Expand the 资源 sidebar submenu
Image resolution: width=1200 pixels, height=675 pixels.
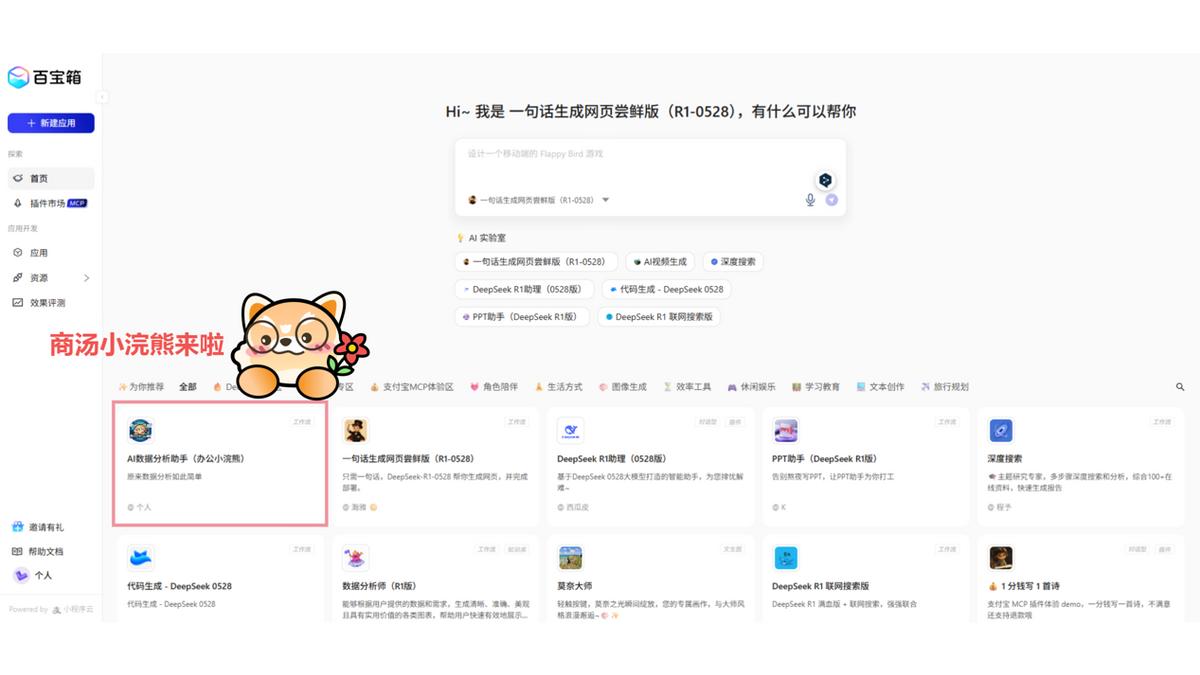pyautogui.click(x=86, y=278)
